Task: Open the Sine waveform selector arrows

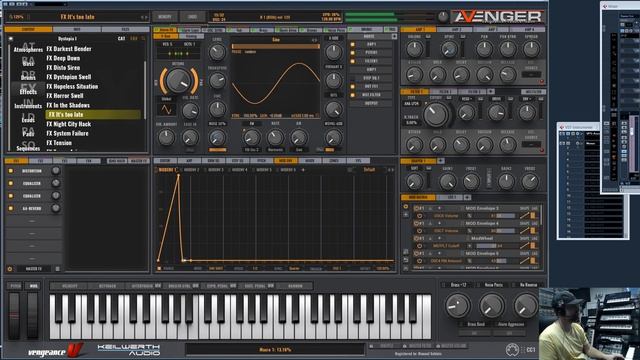Action: point(314,40)
